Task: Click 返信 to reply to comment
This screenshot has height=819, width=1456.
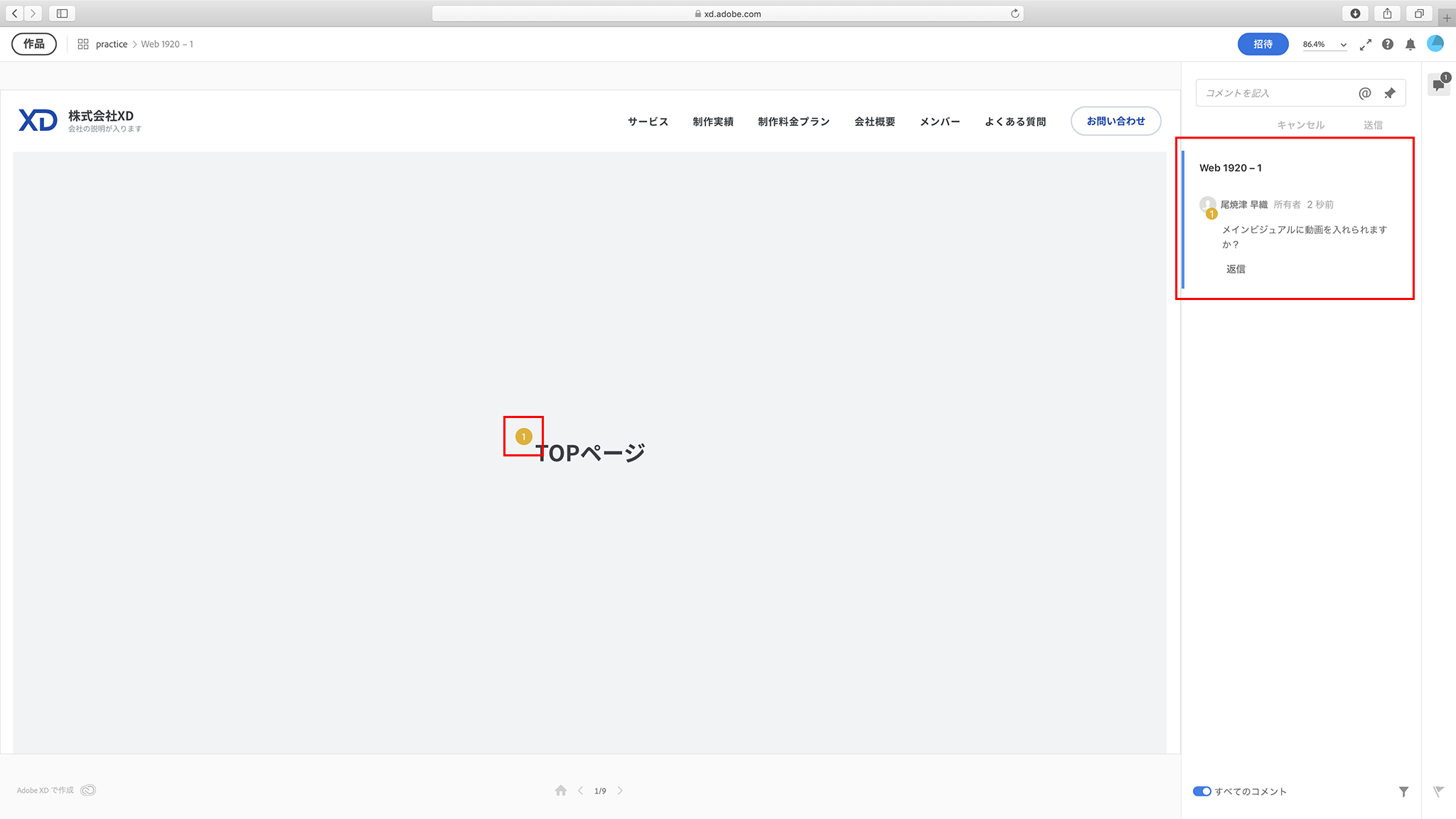Action: 1236,269
